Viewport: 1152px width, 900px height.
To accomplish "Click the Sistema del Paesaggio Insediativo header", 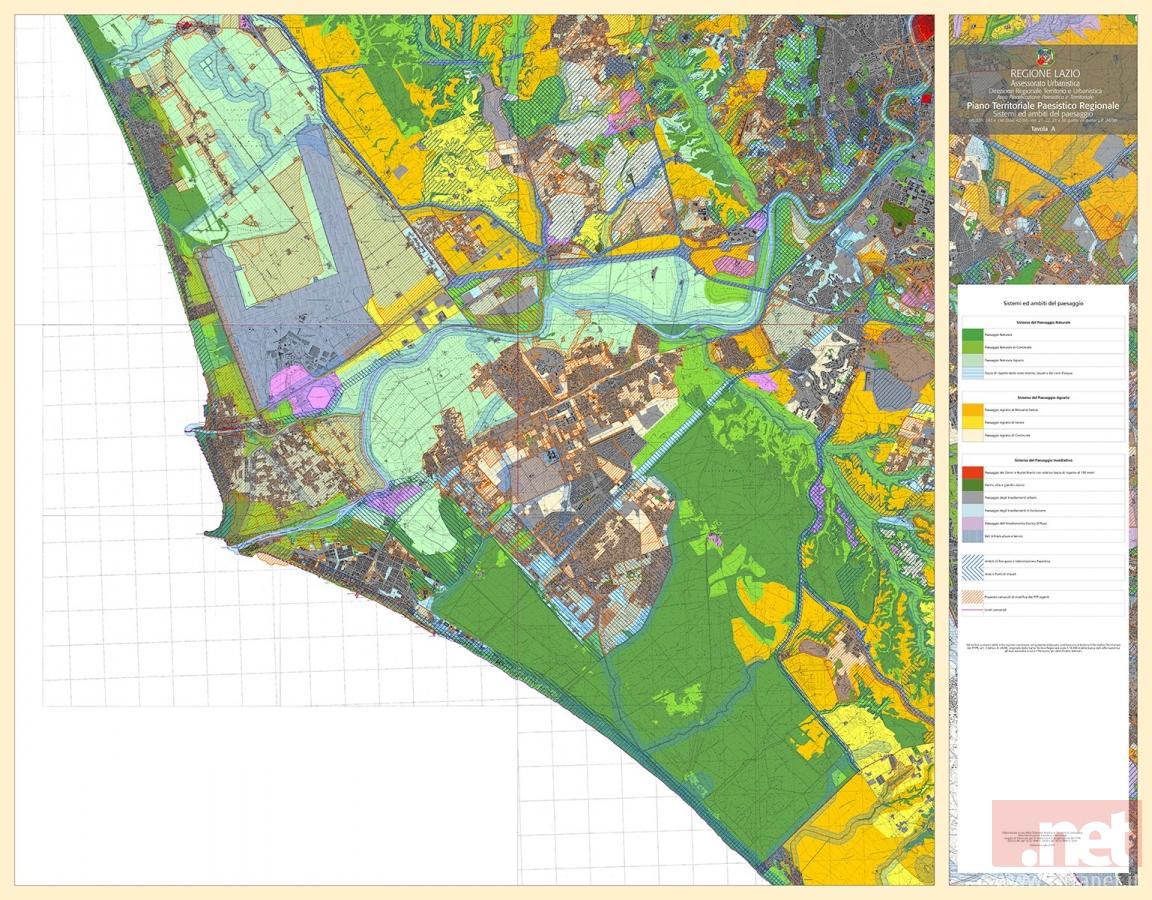I will tap(1042, 459).
